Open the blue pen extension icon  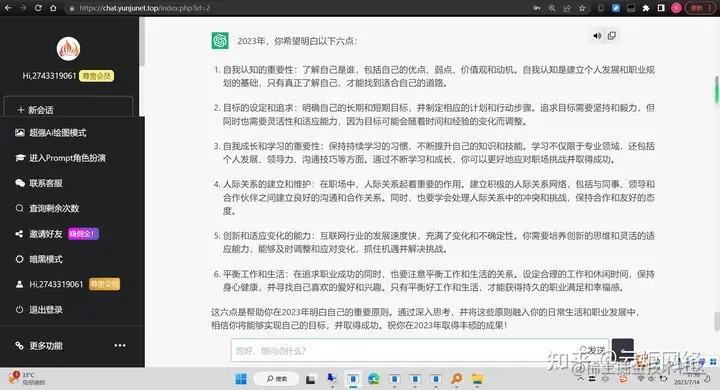coord(616,8)
